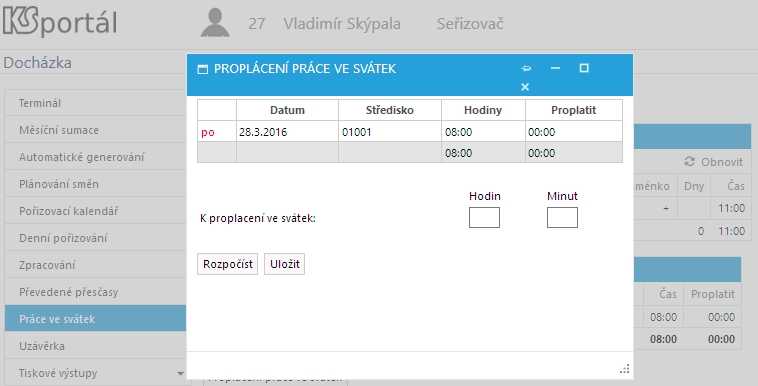Click the Proplatit column header in dialog
The height and width of the screenshot is (386, 758).
pyautogui.click(x=574, y=110)
